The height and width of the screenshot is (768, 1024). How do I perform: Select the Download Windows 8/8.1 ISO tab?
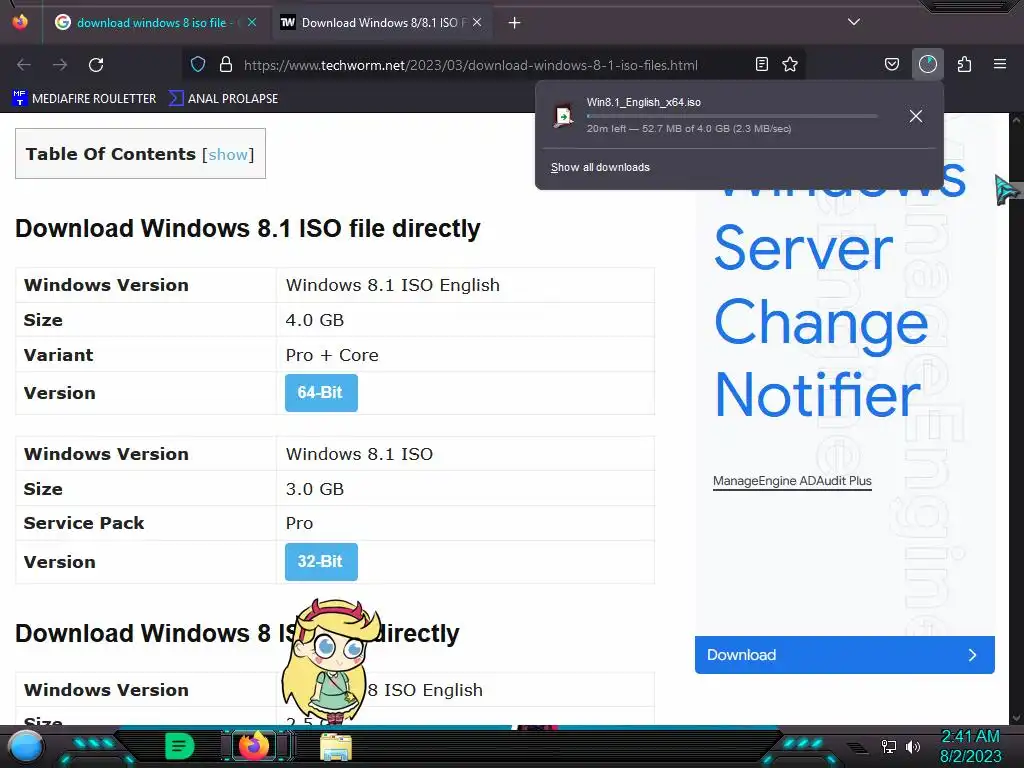coord(381,22)
